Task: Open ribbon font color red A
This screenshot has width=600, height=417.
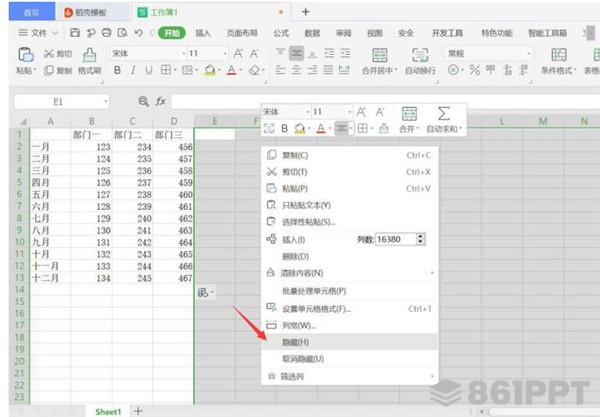Action: point(232,70)
